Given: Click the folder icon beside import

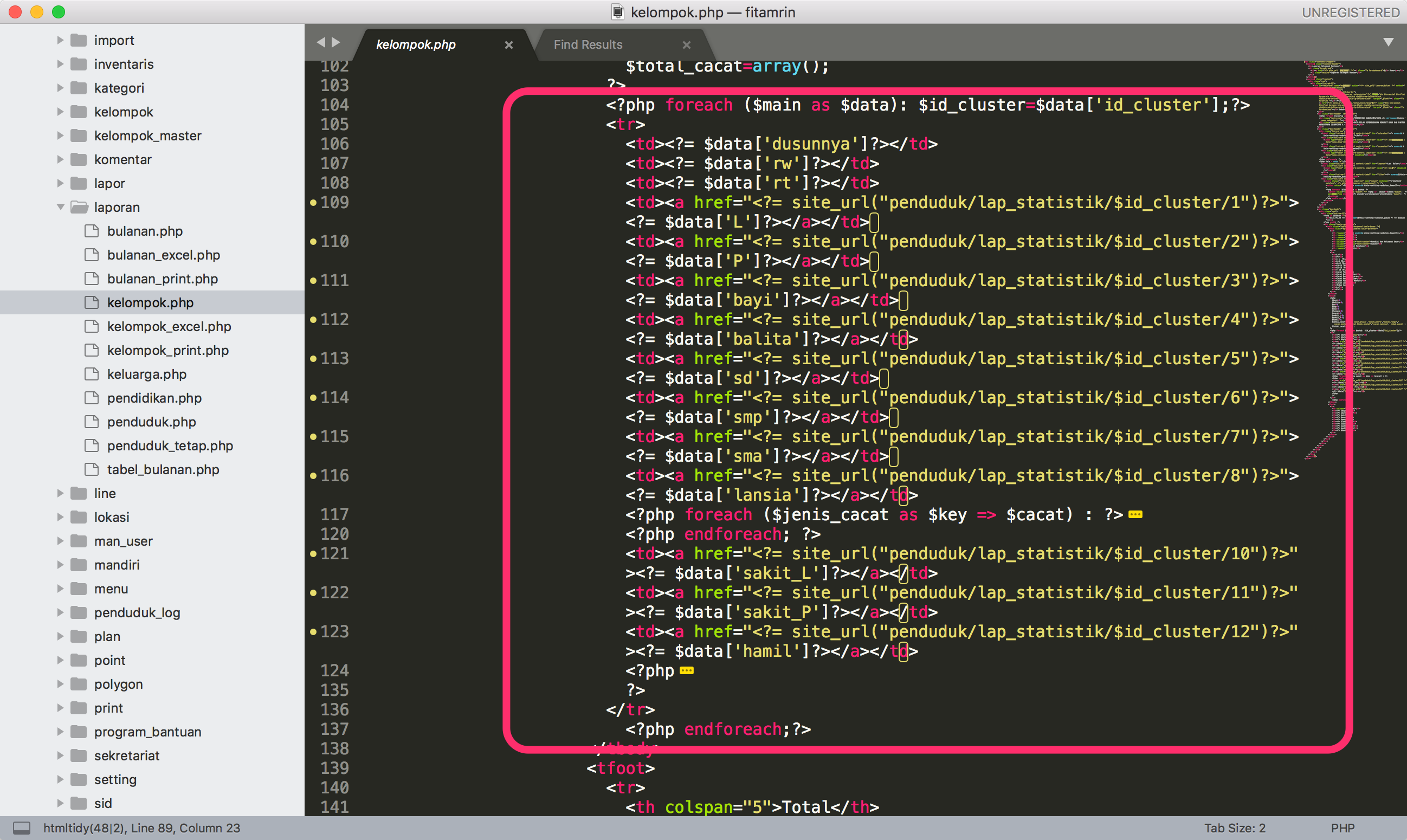Looking at the screenshot, I should point(78,40).
